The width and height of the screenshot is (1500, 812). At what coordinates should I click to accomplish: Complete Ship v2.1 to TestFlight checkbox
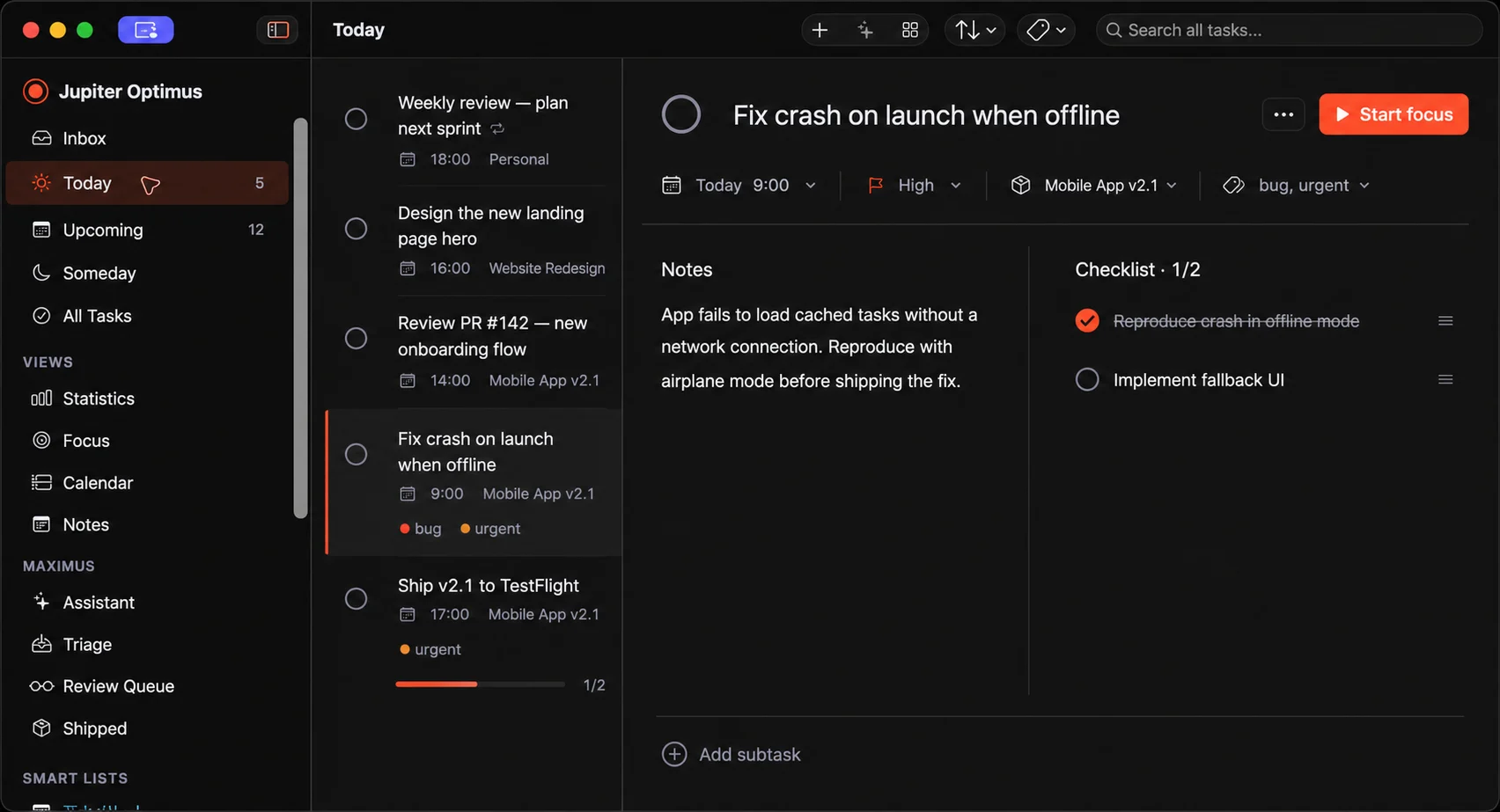coord(356,599)
